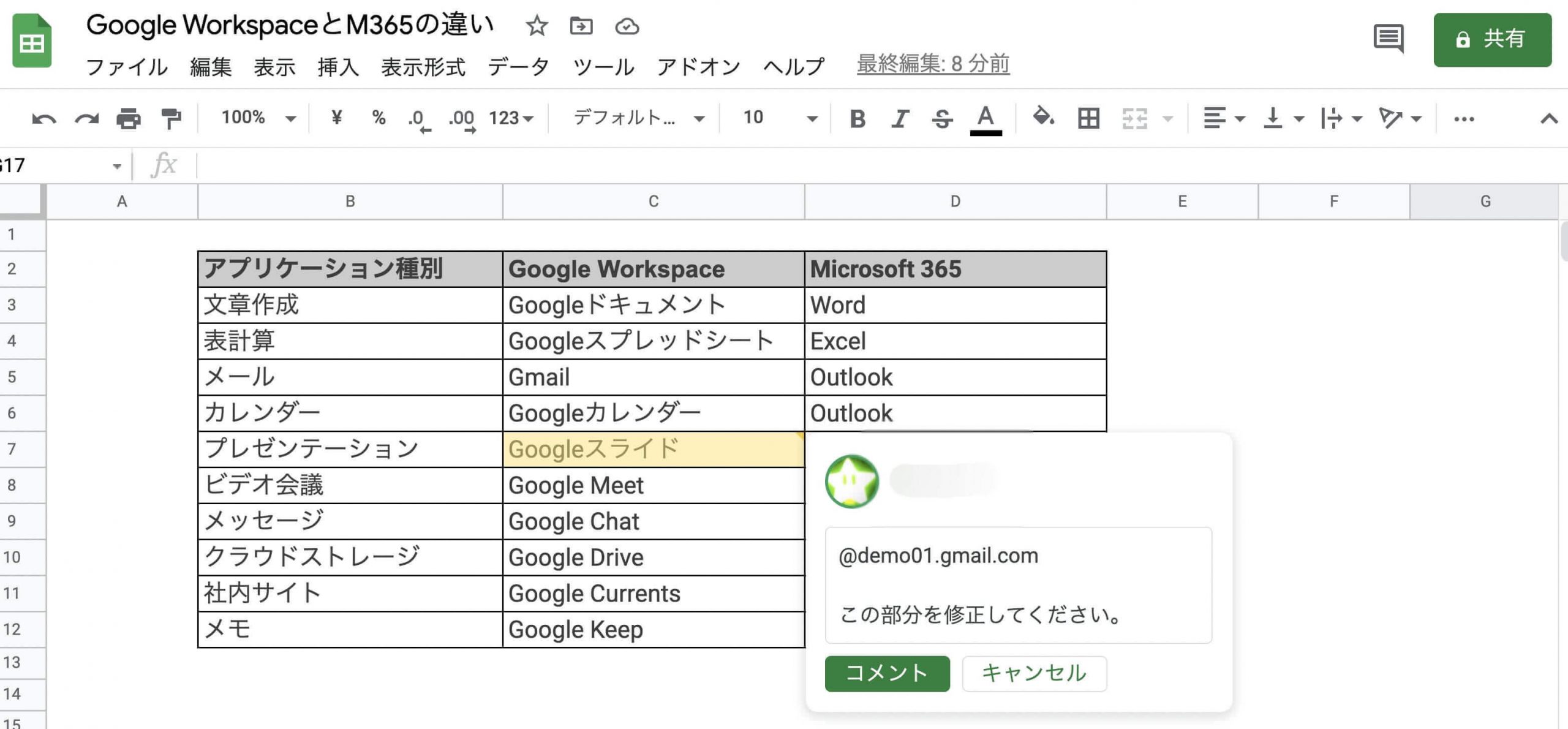Select the Google Keep cell
Screen dimensions: 1568x729
pyautogui.click(x=653, y=630)
